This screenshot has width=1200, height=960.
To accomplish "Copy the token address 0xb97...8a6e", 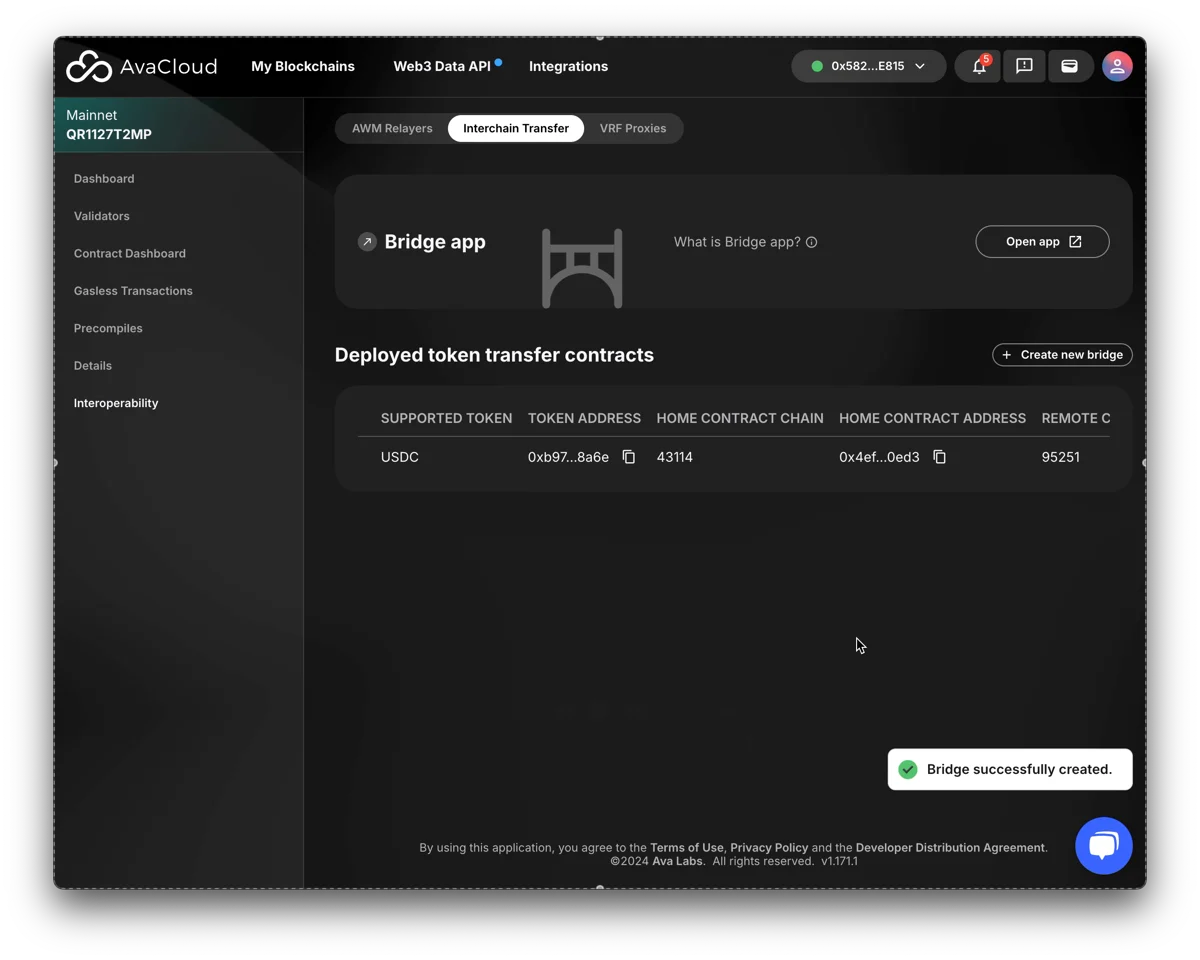I will [x=629, y=457].
